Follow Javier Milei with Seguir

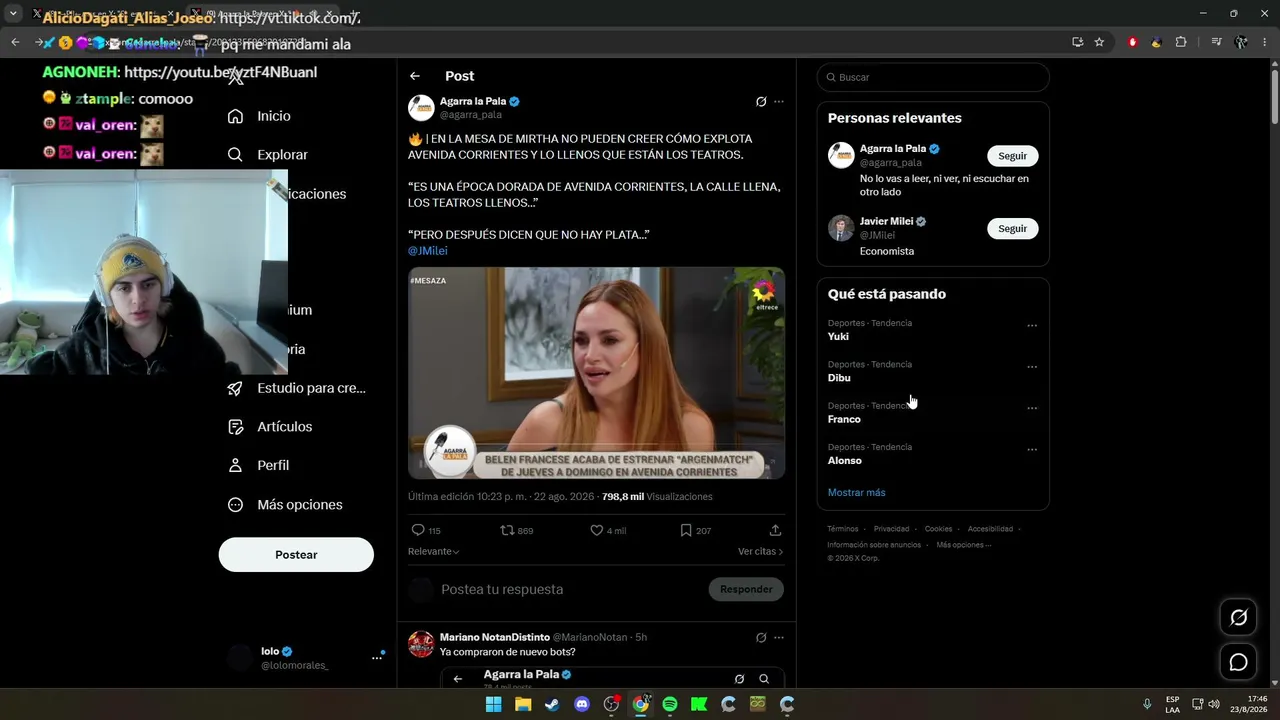[x=1013, y=228]
